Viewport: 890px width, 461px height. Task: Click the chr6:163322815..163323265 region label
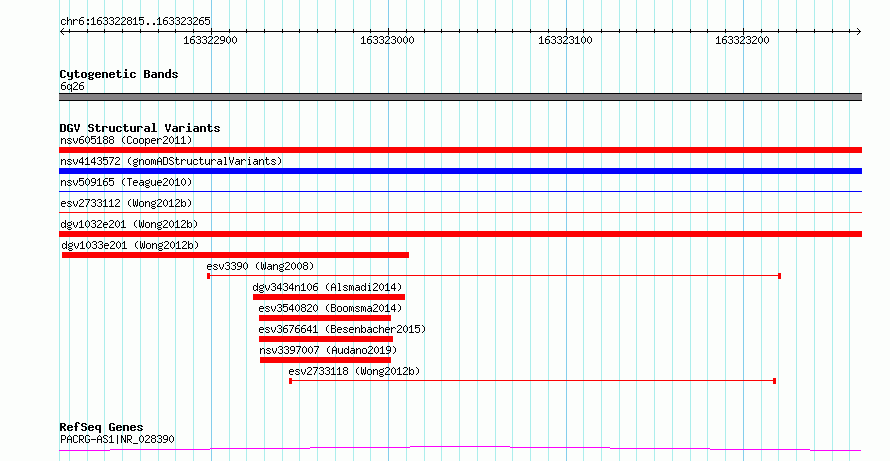(135, 21)
